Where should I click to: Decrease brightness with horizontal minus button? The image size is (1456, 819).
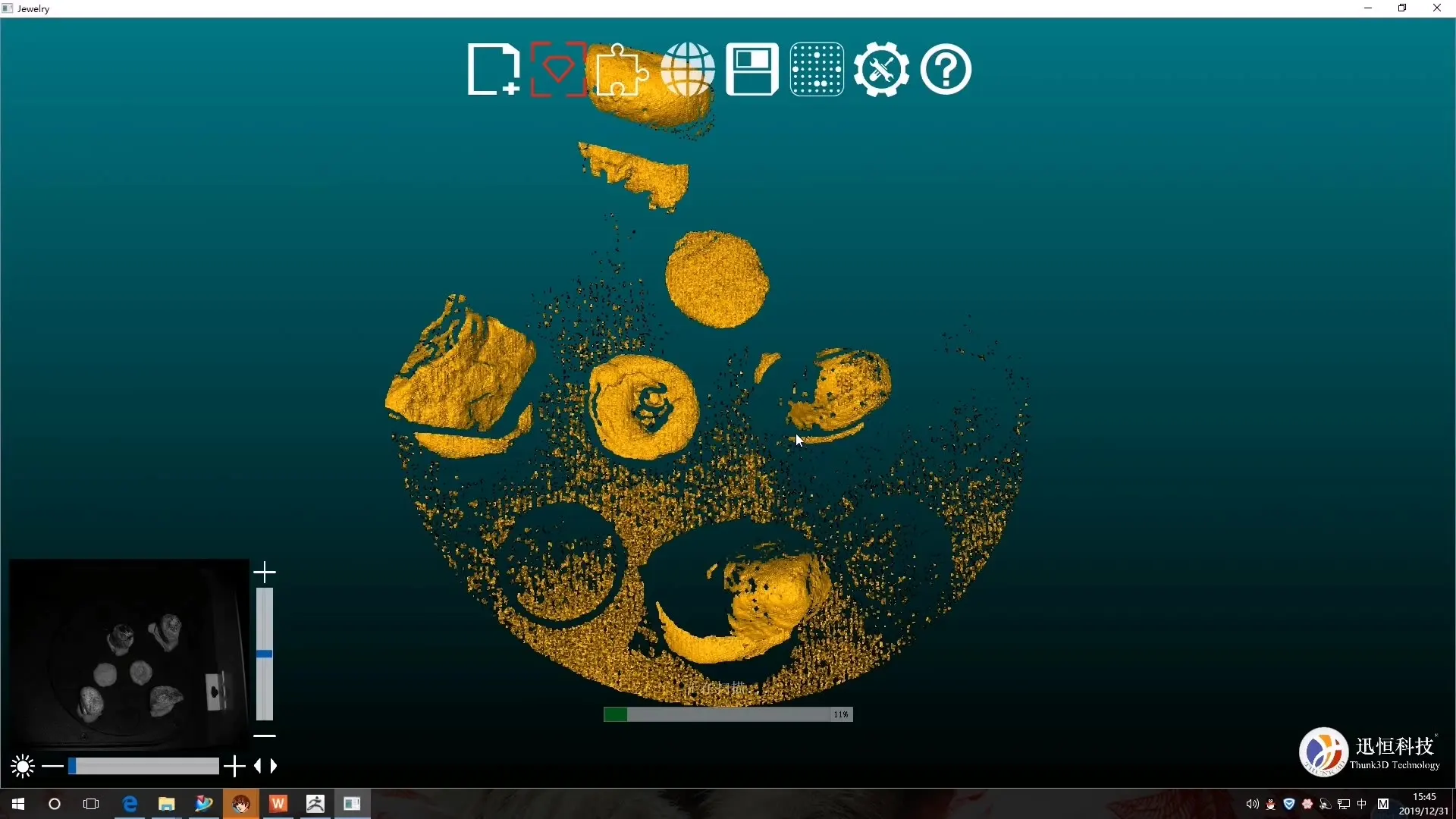pos(52,767)
